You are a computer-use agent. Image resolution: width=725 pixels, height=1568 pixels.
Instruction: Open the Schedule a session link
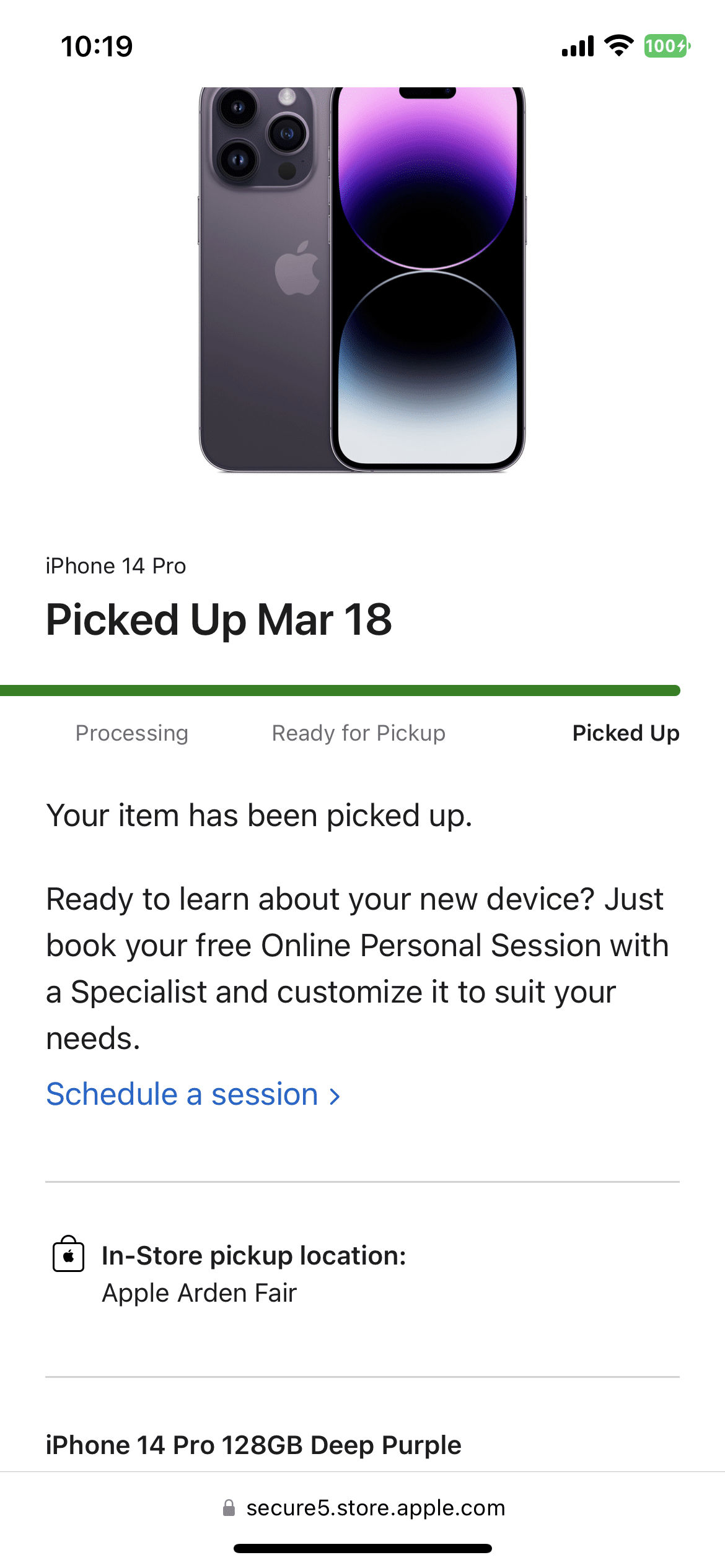coord(182,1094)
